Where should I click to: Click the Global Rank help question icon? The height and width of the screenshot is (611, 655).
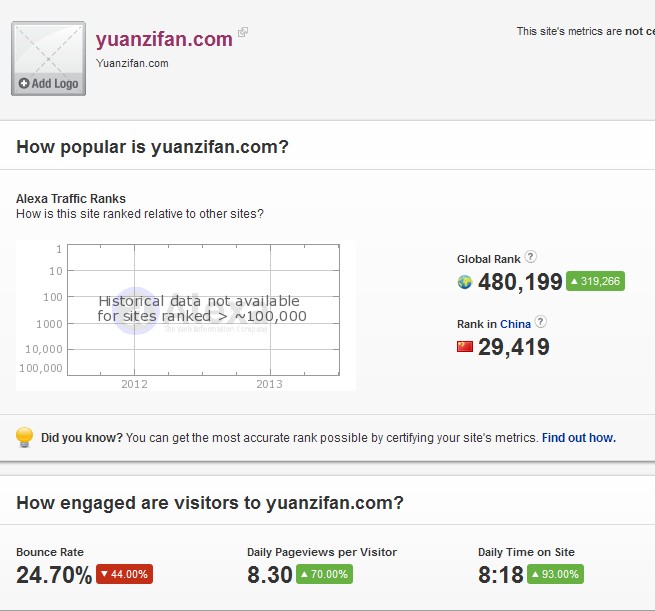point(531,257)
